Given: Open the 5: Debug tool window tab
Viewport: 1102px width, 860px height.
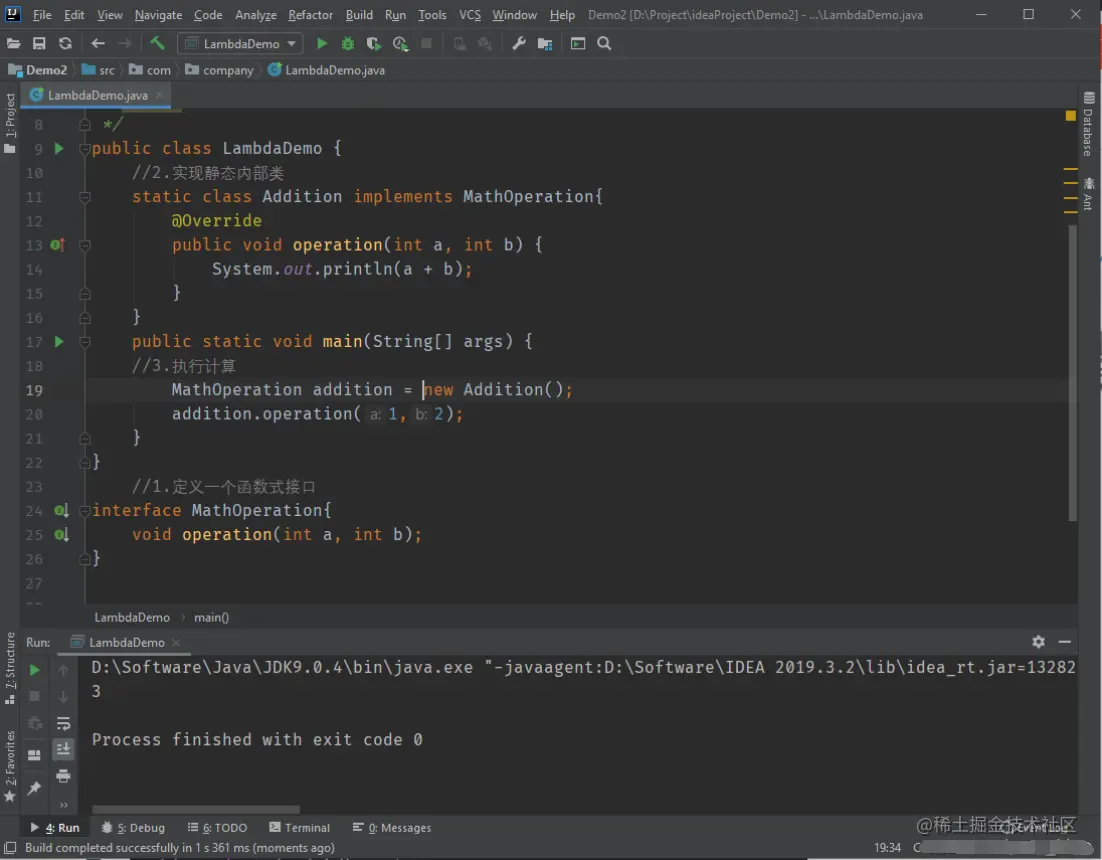Looking at the screenshot, I should 134,828.
